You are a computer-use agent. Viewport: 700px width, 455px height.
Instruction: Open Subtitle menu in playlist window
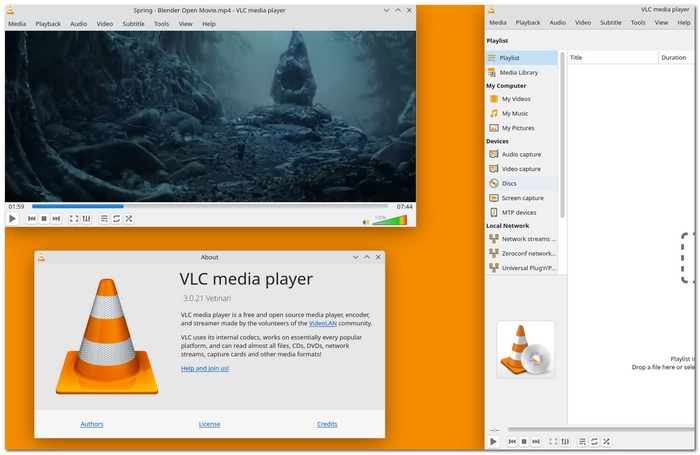(x=611, y=22)
